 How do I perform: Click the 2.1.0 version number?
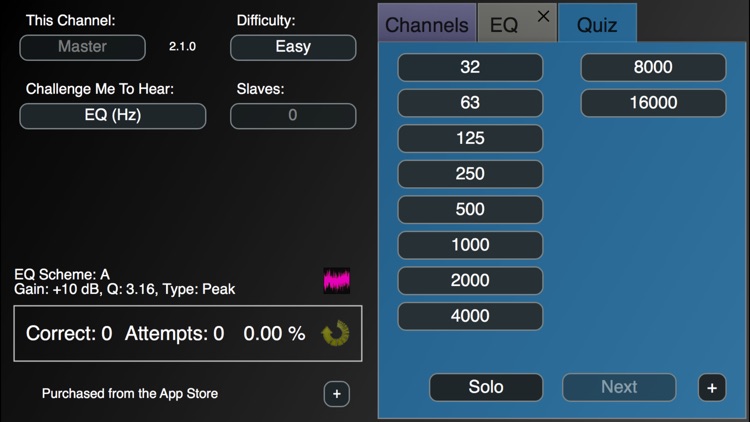182,46
